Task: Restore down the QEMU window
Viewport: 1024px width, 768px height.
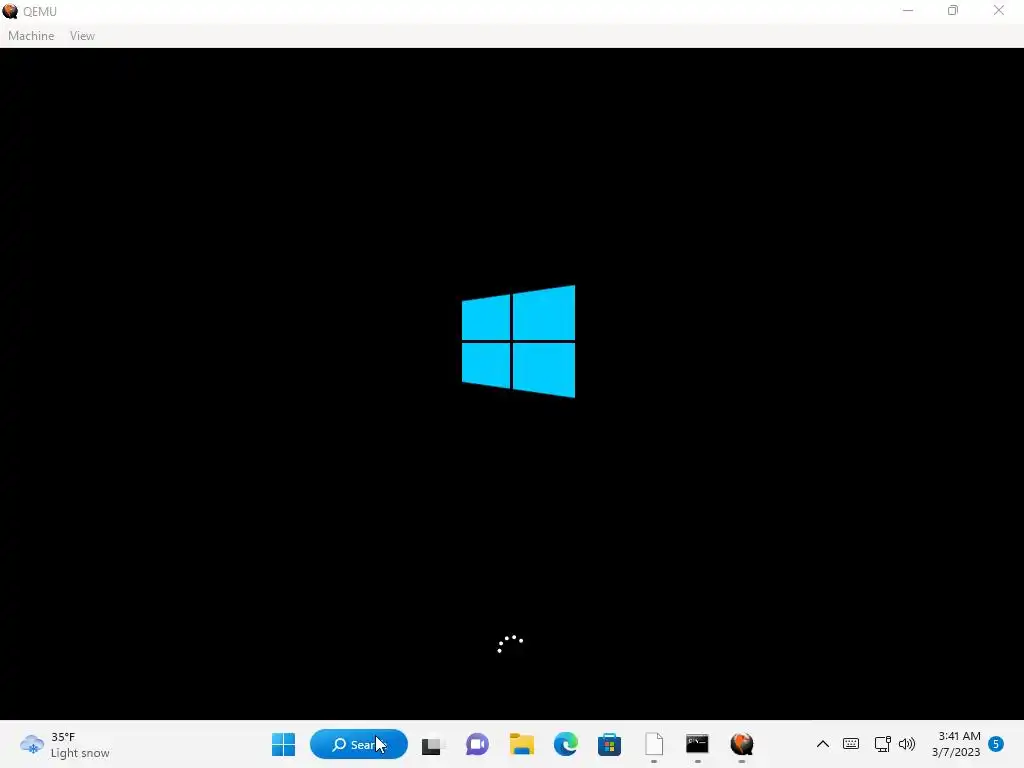Action: click(953, 10)
